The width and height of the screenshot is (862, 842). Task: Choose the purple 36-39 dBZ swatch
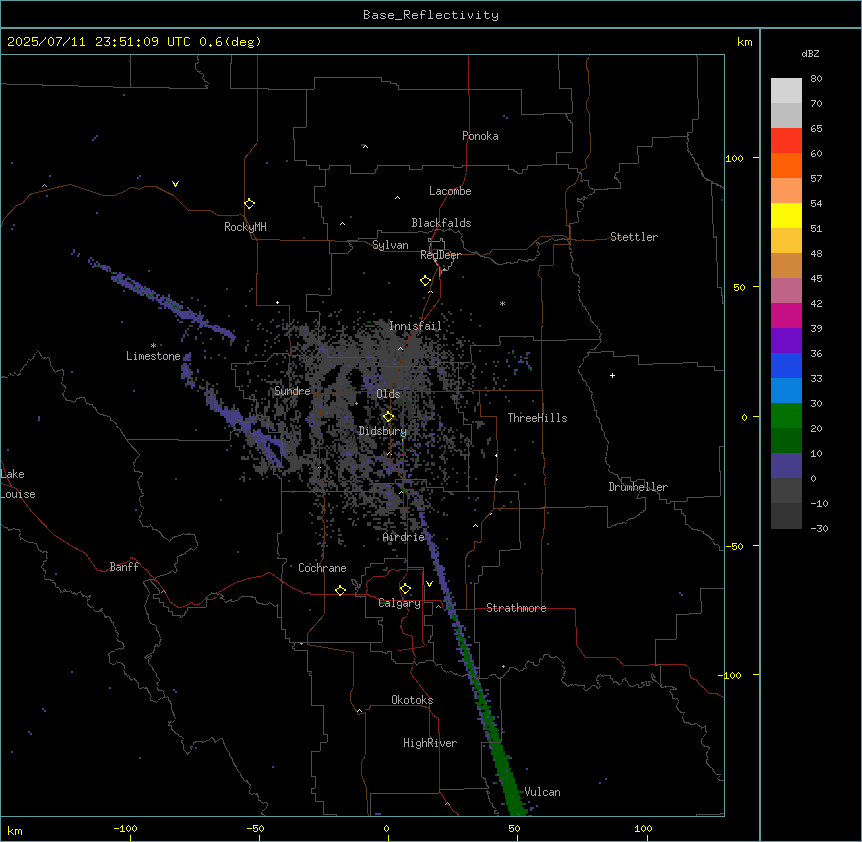[786, 341]
